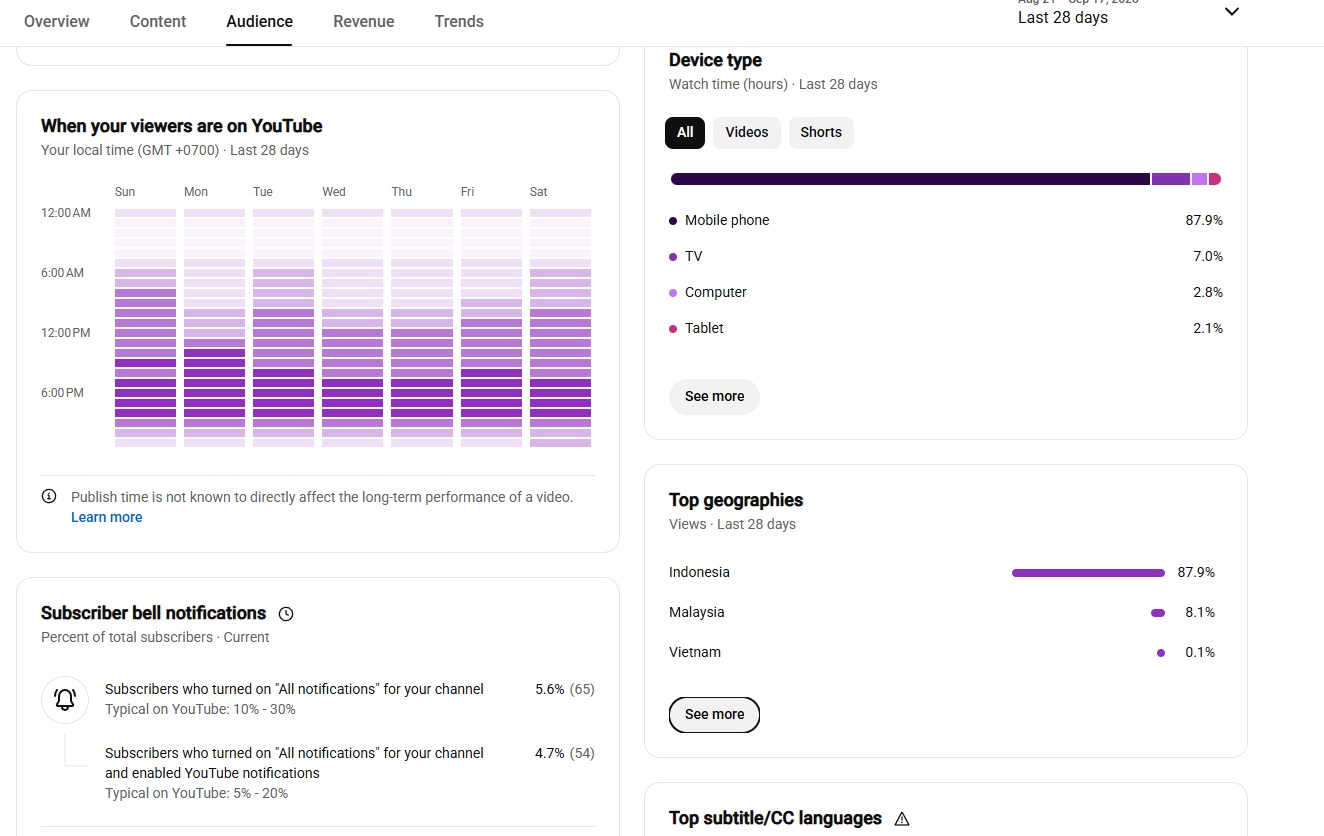Click the Mobile phone segment of device bar
Viewport: 1324px width, 836px height.
(910, 179)
